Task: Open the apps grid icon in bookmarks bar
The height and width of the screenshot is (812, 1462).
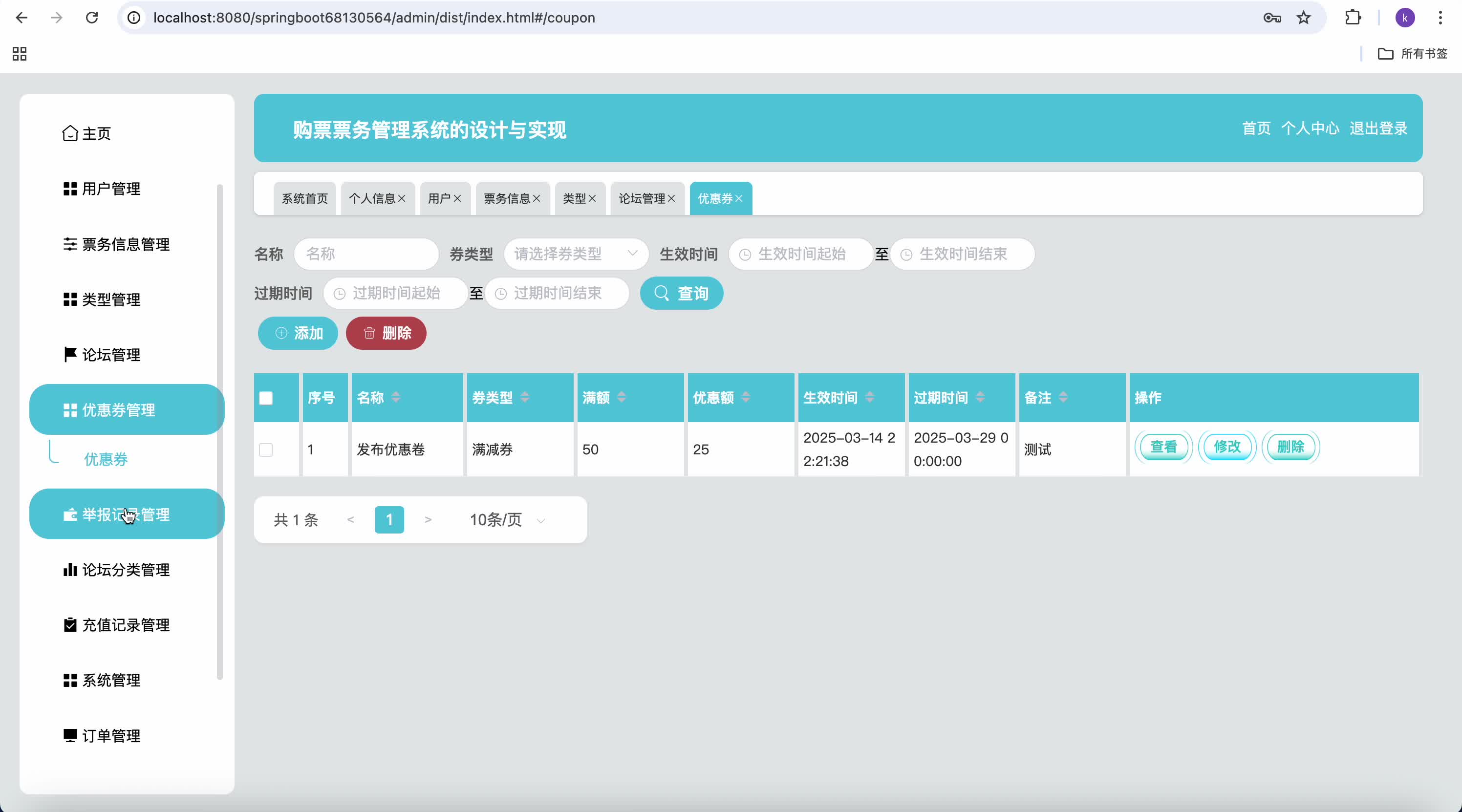Action: coord(19,54)
